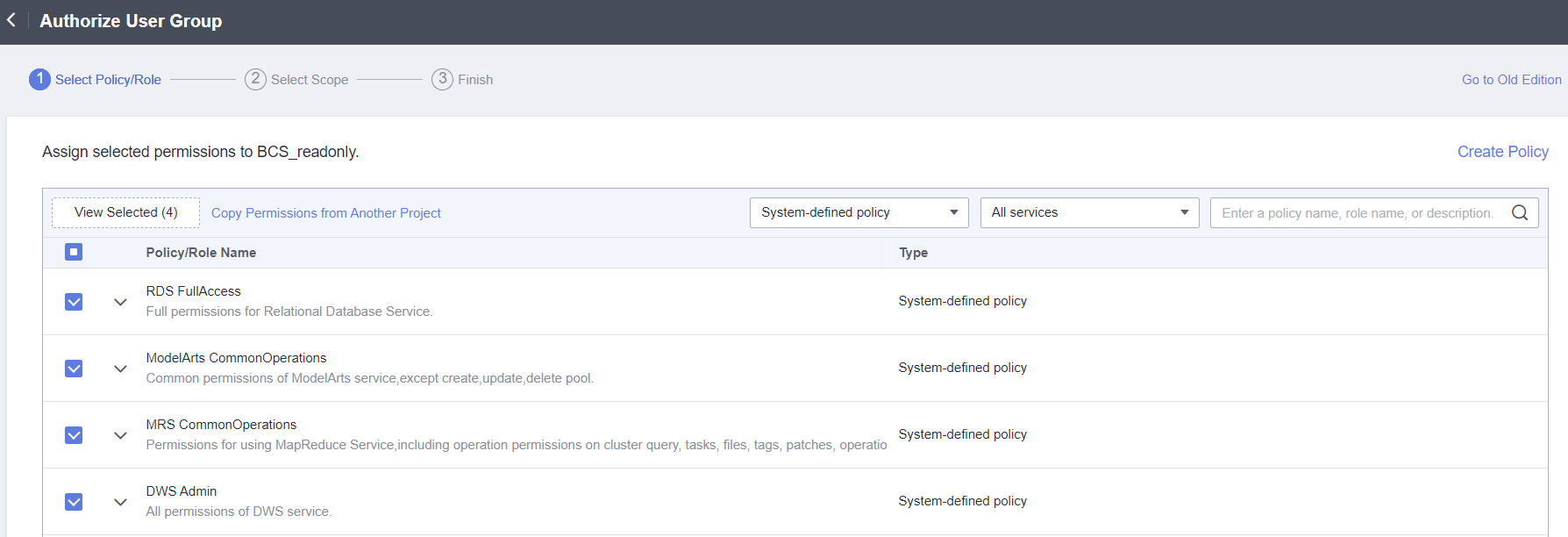
Task: Click step 2 Select Scope indicator
Action: point(255,79)
